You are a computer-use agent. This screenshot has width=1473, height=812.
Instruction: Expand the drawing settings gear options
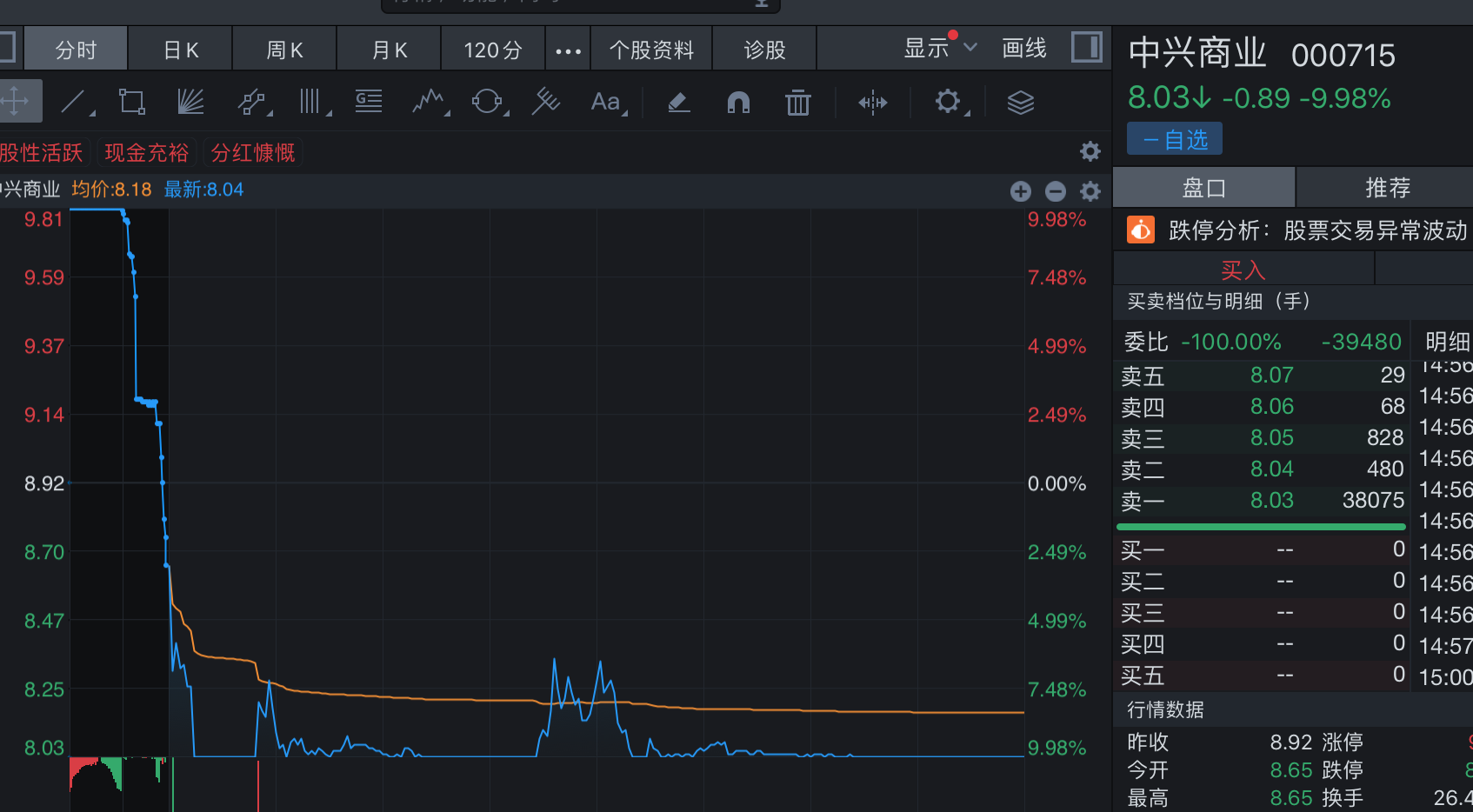pos(948,102)
